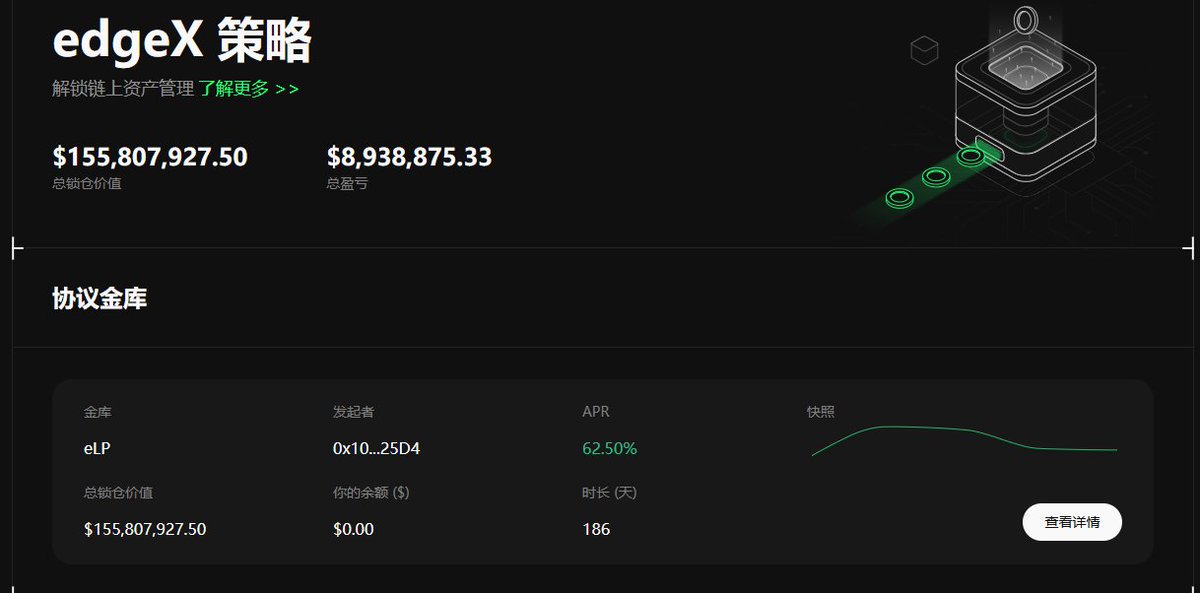The height and width of the screenshot is (593, 1200).
Task: Click the eLP vault's $155,807,927.50 value
Action: [x=145, y=529]
